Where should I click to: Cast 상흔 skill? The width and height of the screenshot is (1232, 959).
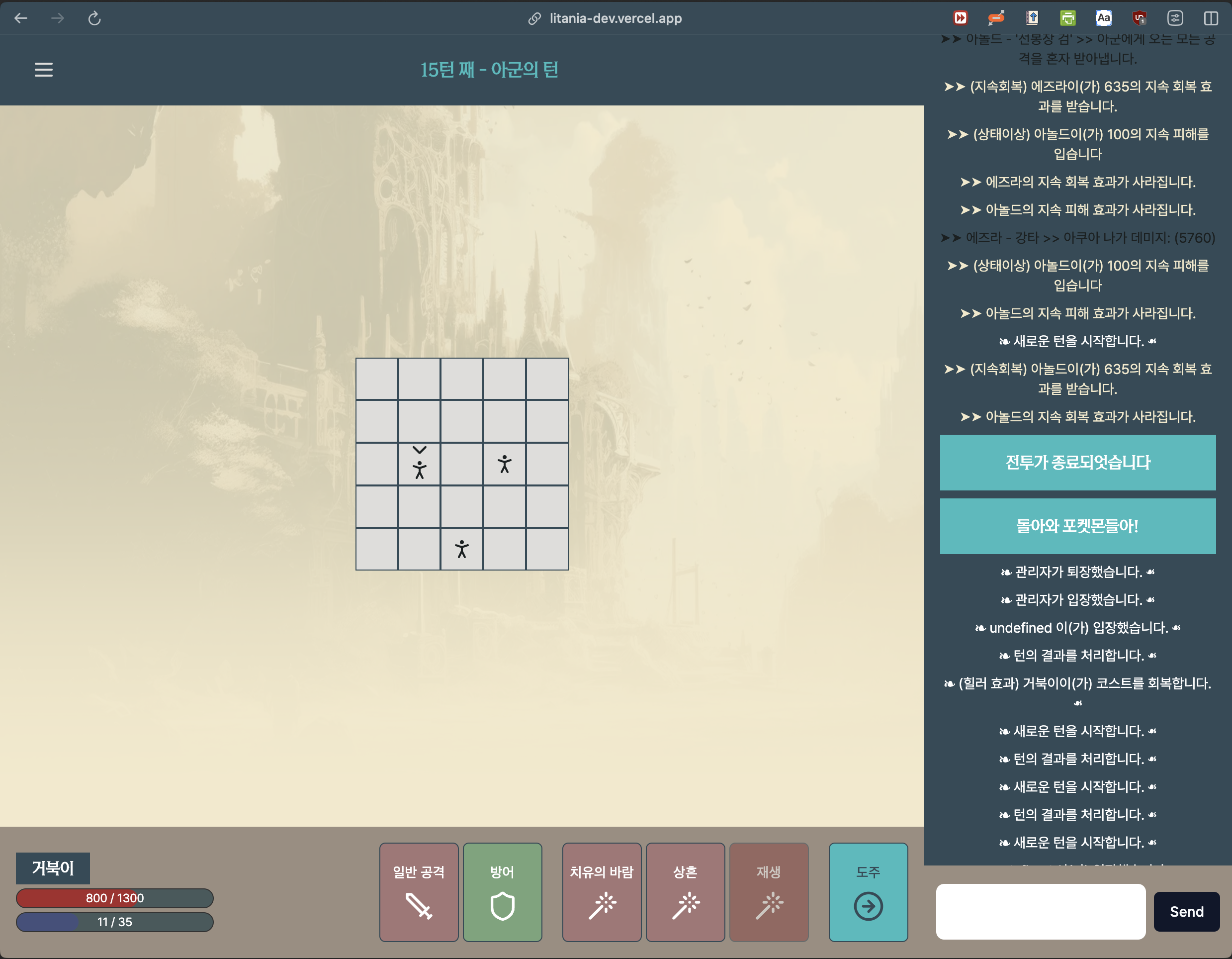685,892
